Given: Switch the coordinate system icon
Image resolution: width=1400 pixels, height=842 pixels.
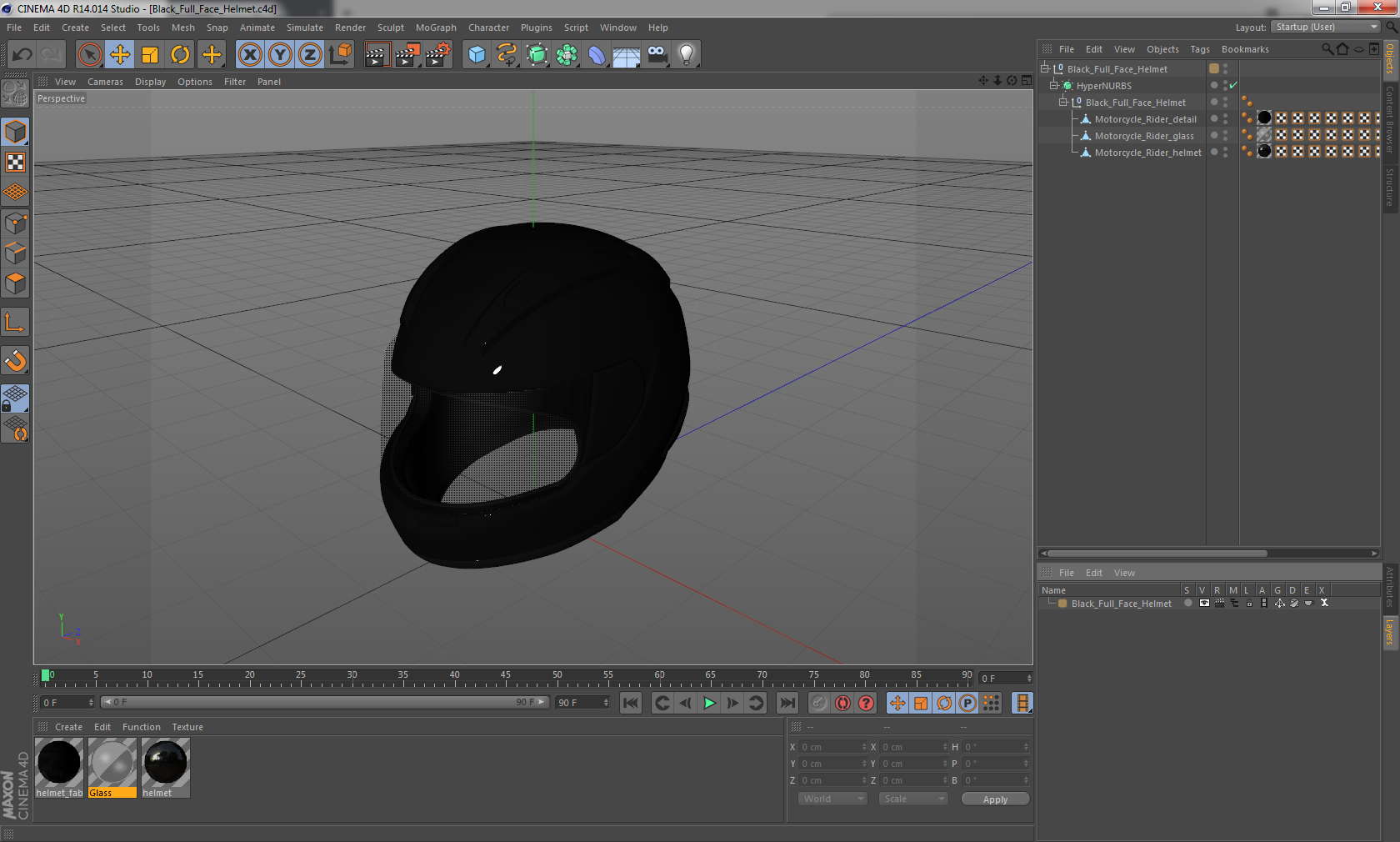Looking at the screenshot, I should pyautogui.click(x=340, y=55).
